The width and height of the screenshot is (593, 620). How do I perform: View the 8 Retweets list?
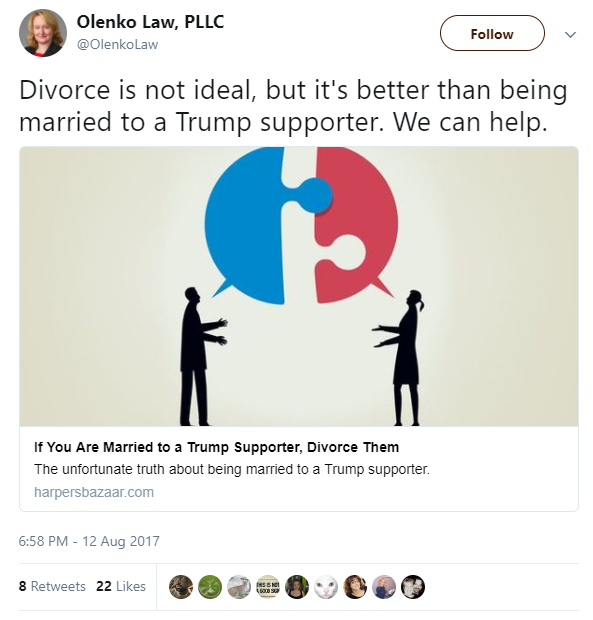click(x=52, y=586)
